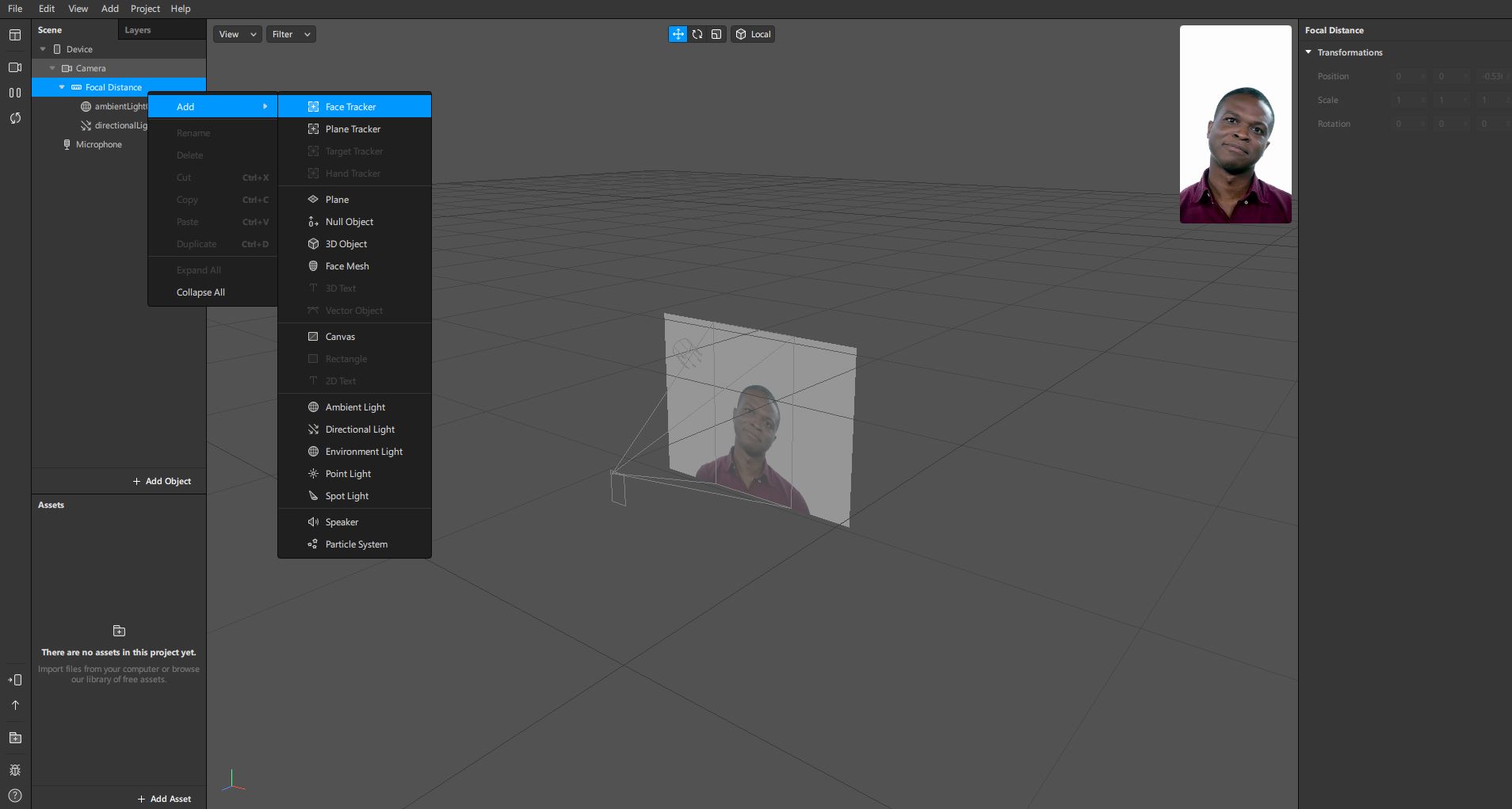Add a Face Mesh
This screenshot has width=1512, height=809.
[x=354, y=266]
